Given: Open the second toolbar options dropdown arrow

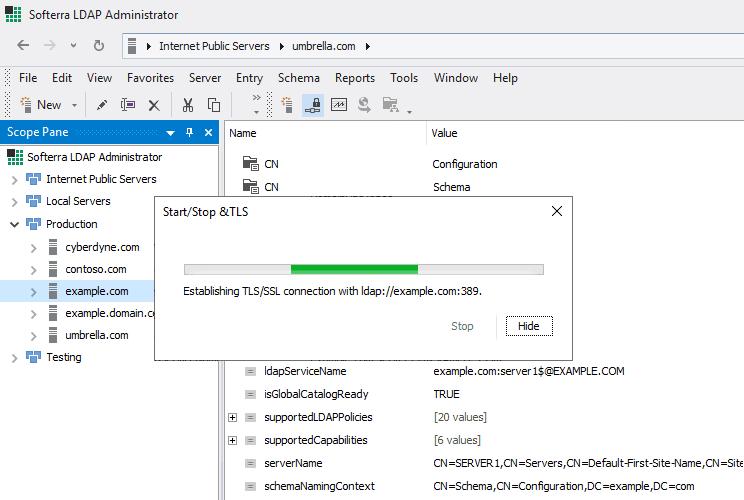Looking at the screenshot, I should (x=409, y=112).
